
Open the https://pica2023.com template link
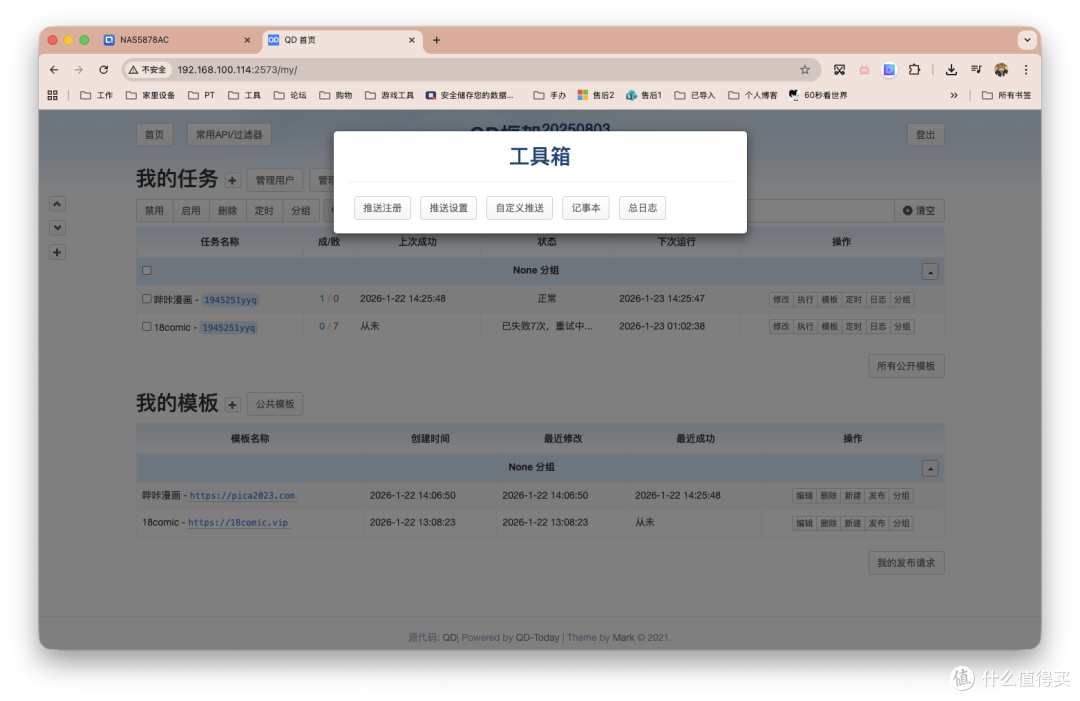(x=242, y=496)
